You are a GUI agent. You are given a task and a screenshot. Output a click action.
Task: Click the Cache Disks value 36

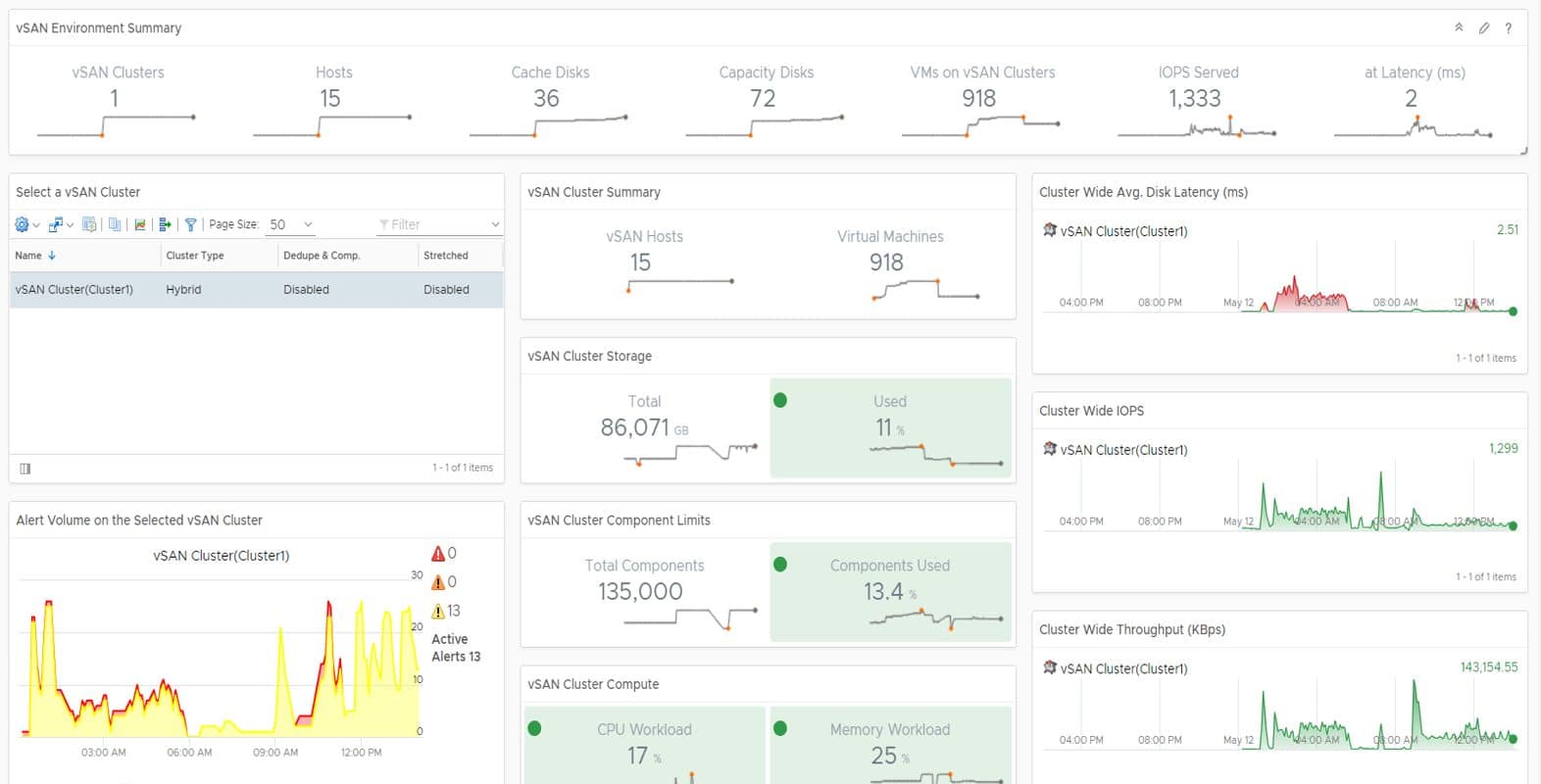[546, 98]
